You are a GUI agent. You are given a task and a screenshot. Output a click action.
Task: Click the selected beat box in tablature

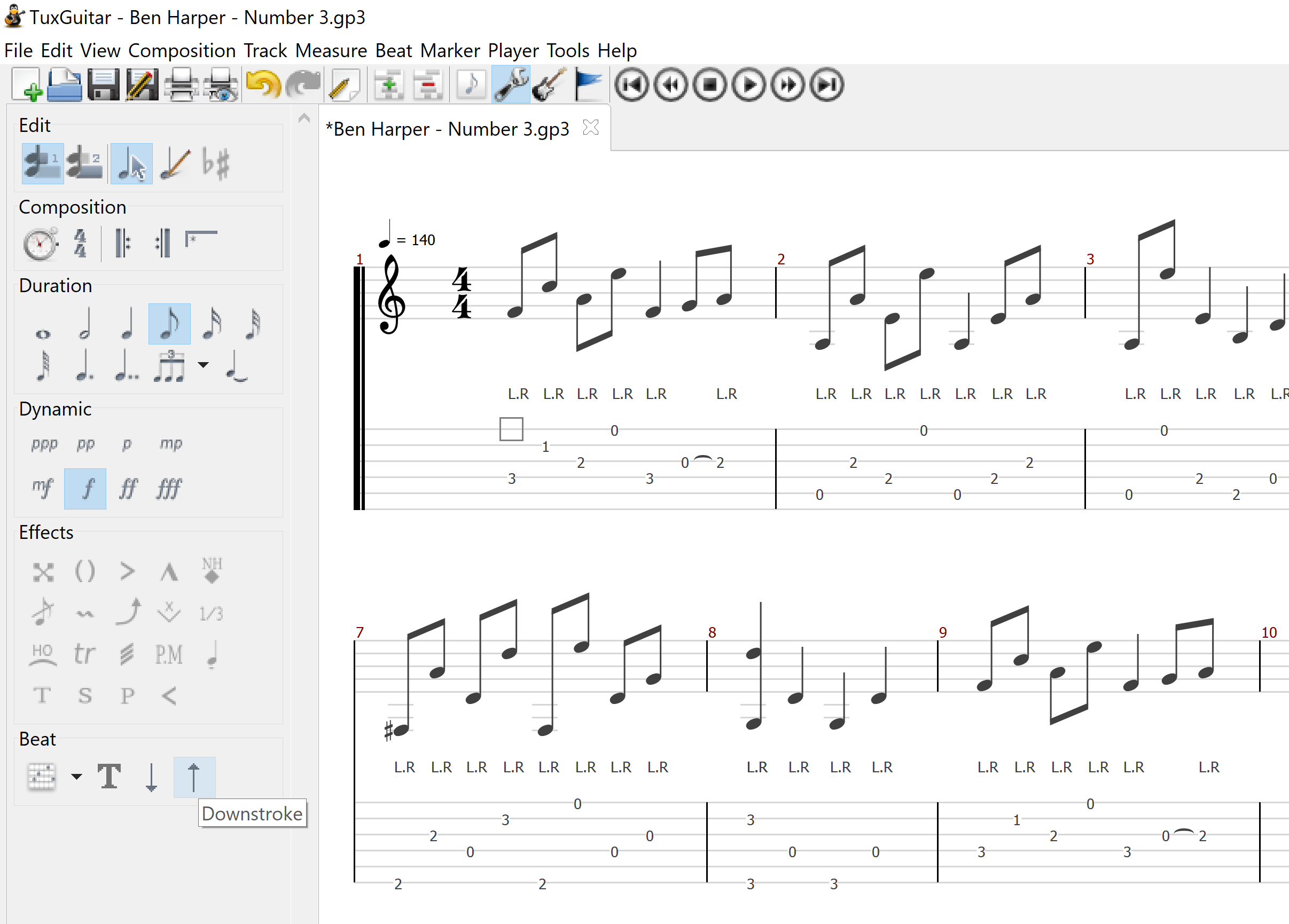click(x=511, y=429)
